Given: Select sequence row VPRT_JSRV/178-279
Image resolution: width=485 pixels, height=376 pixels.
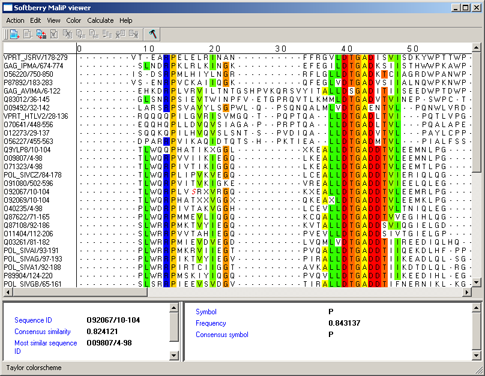Looking at the screenshot, I should (x=36, y=58).
